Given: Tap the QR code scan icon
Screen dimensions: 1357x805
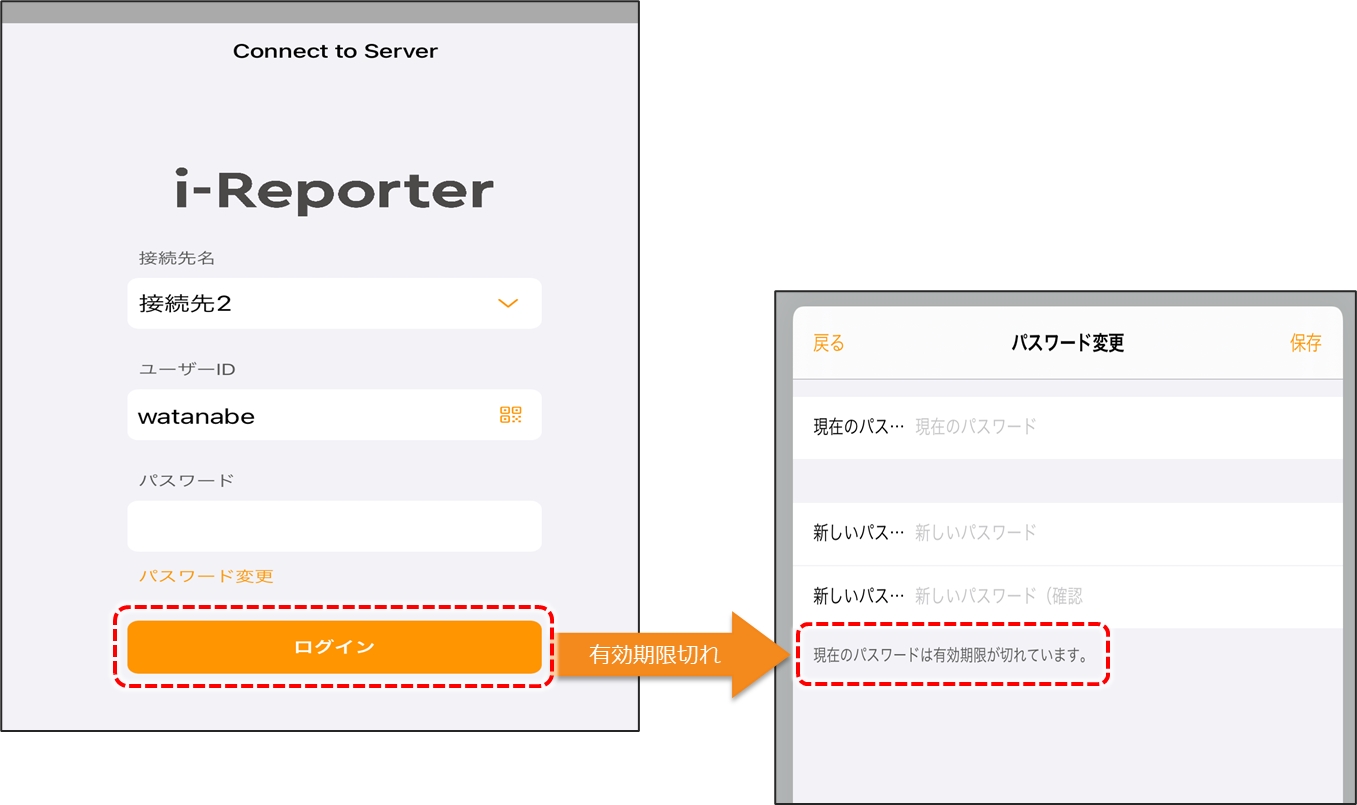Looking at the screenshot, I should (x=510, y=415).
